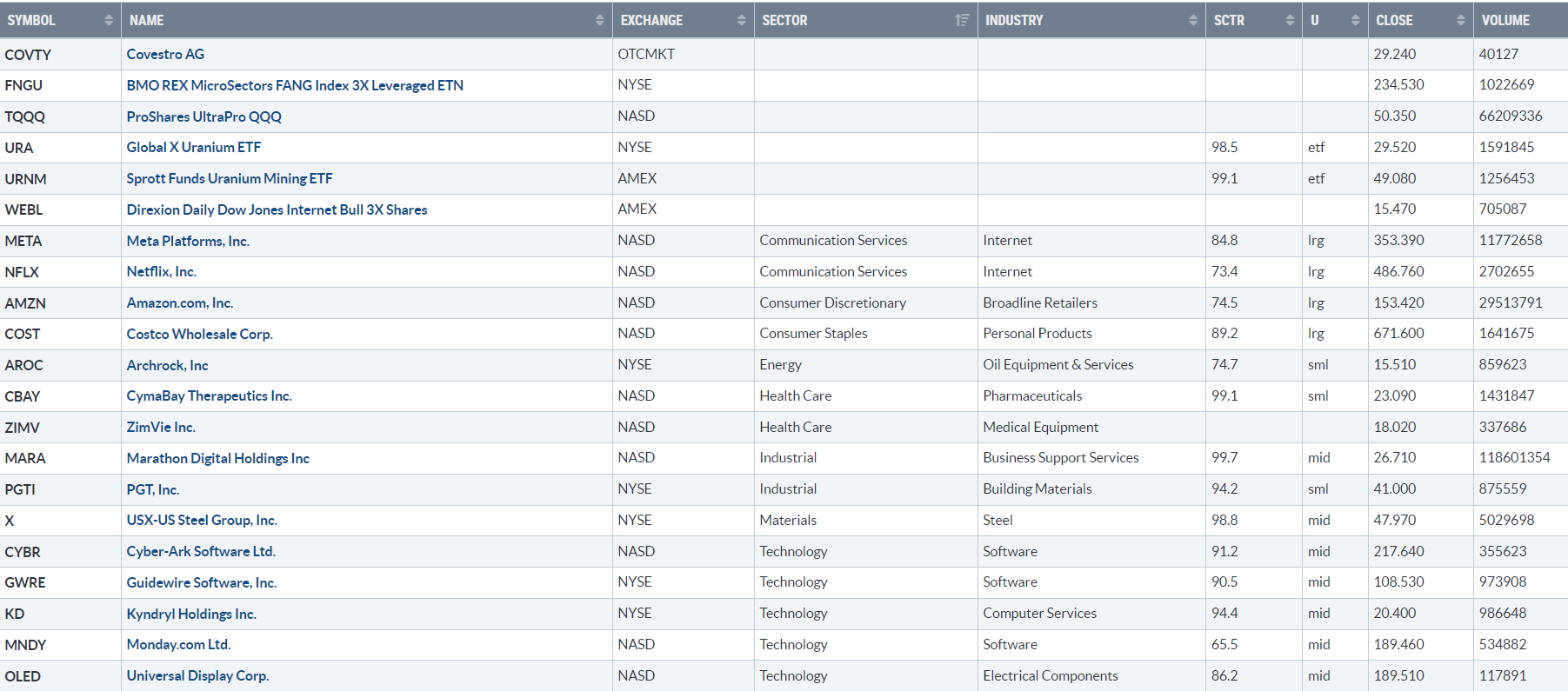This screenshot has width=1568, height=691.
Task: Open the Covestro AG link
Action: (x=165, y=54)
